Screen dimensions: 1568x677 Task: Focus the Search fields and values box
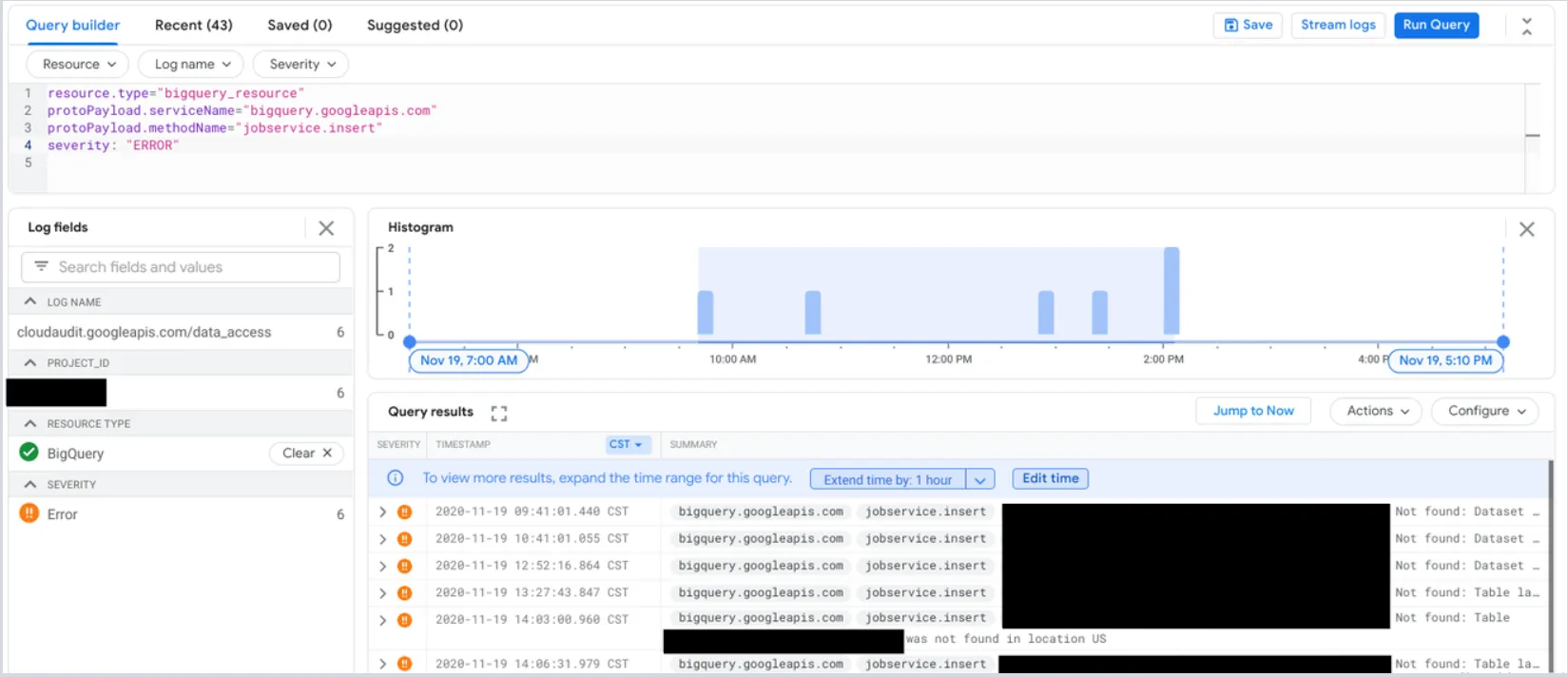click(x=181, y=267)
